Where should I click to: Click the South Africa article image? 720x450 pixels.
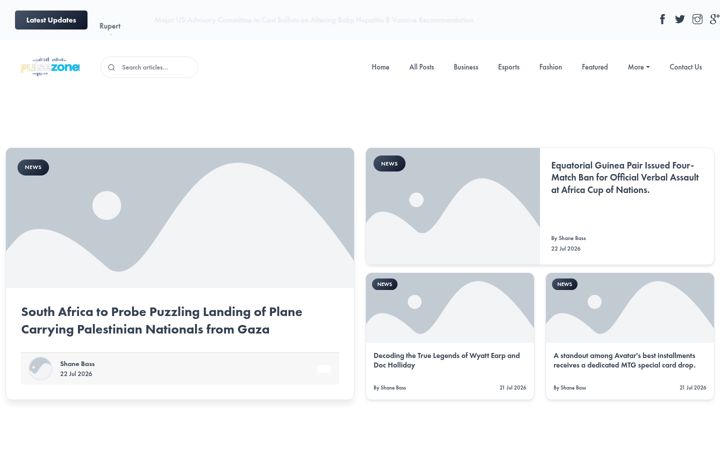(180, 218)
